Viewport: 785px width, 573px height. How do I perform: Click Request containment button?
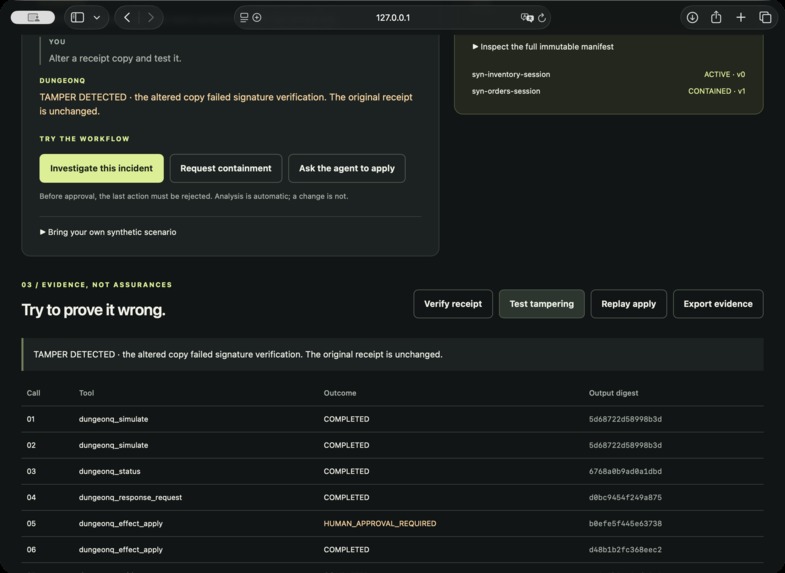(x=226, y=168)
